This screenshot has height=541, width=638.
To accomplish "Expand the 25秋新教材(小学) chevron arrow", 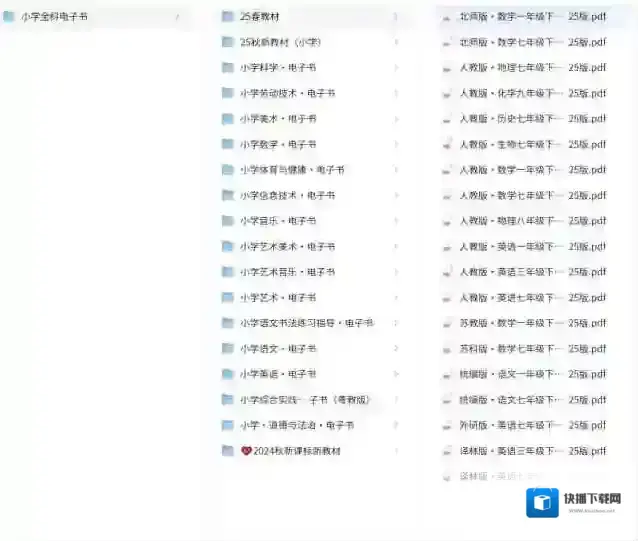I will coord(395,42).
